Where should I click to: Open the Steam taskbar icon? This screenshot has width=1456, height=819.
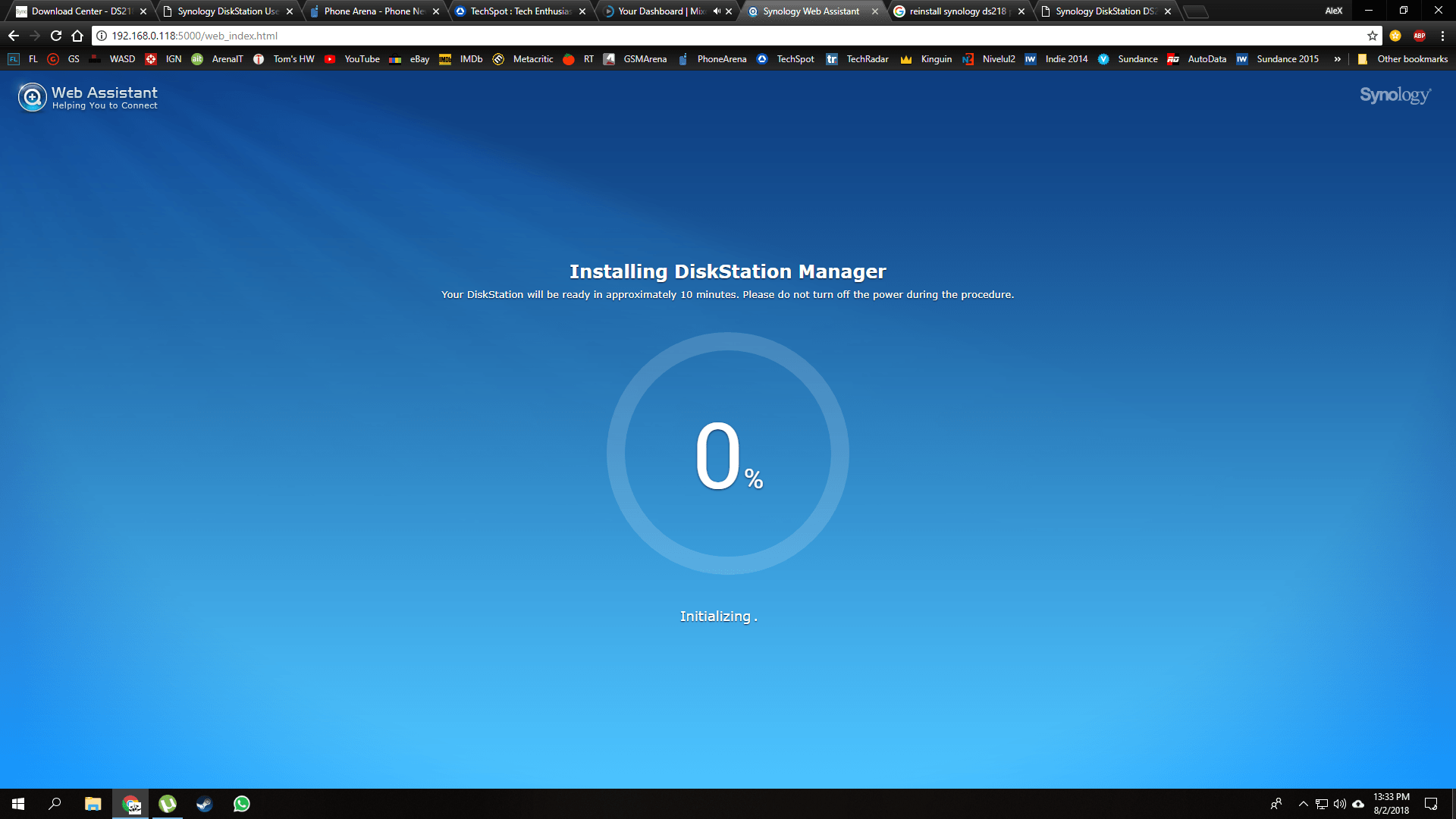pyautogui.click(x=205, y=804)
